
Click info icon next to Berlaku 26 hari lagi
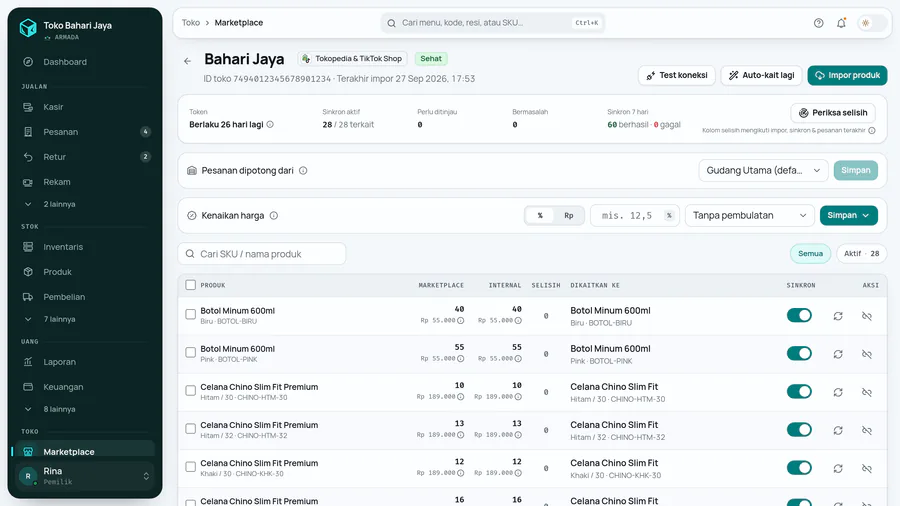270,124
